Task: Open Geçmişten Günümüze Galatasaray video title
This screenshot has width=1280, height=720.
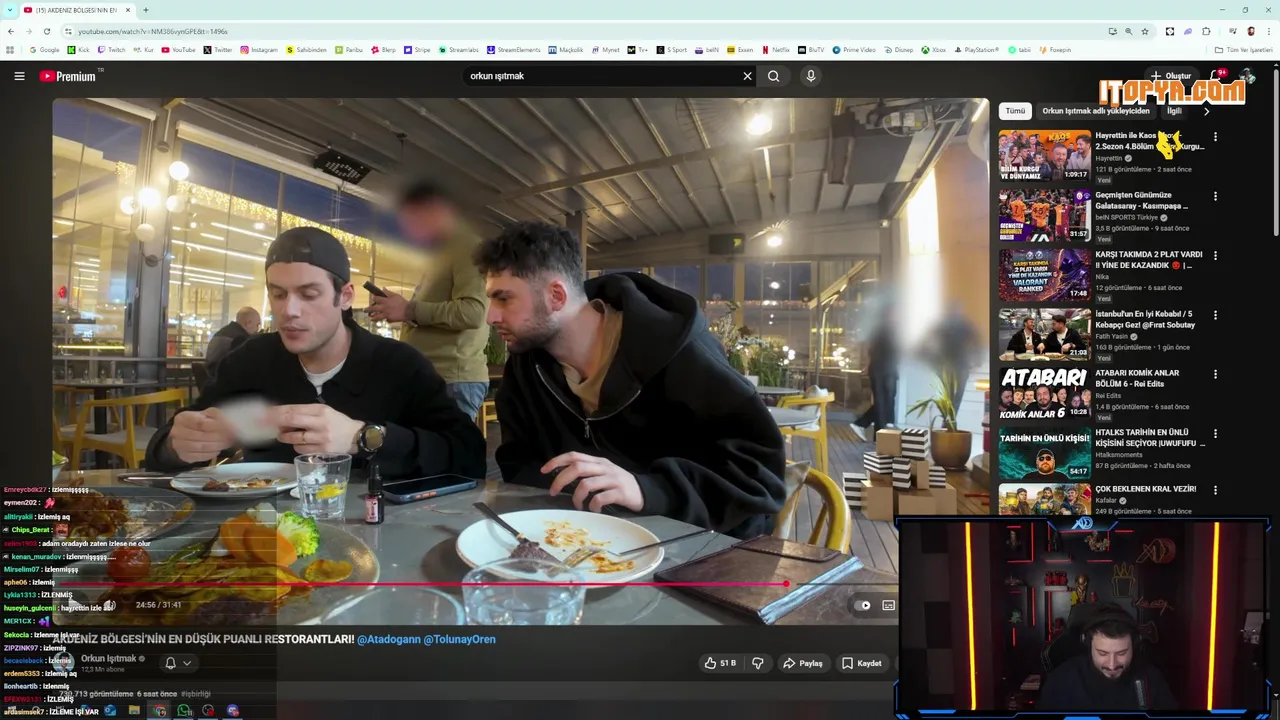Action: (1141, 200)
